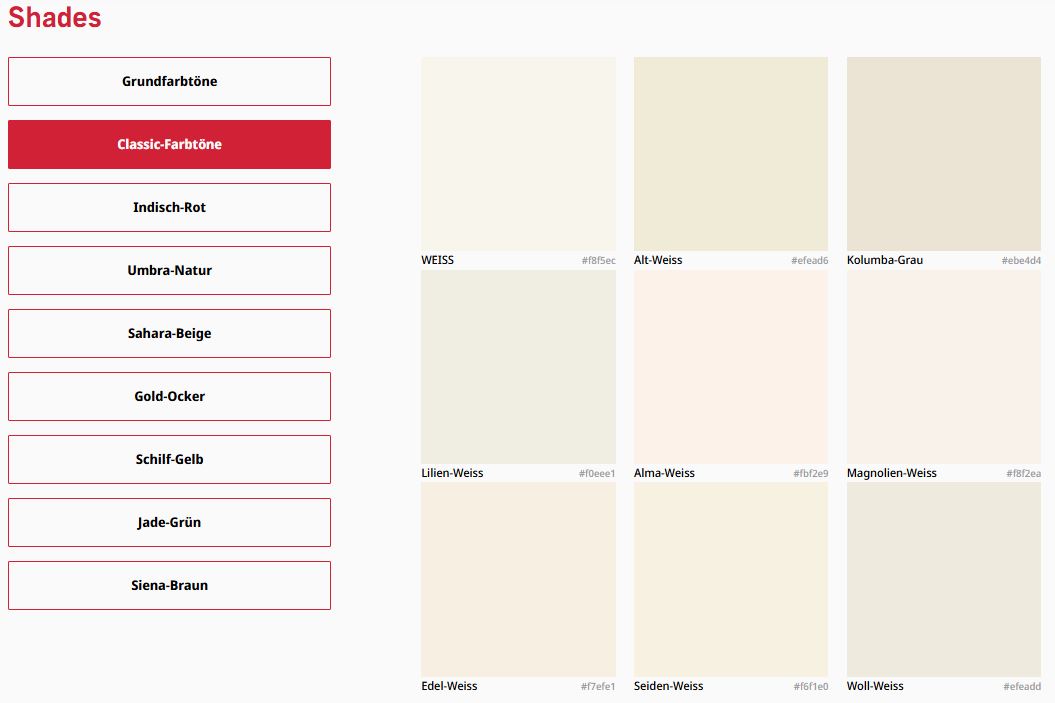Show the Gold-Ocker shades
Image resolution: width=1055 pixels, height=703 pixels.
[x=169, y=396]
